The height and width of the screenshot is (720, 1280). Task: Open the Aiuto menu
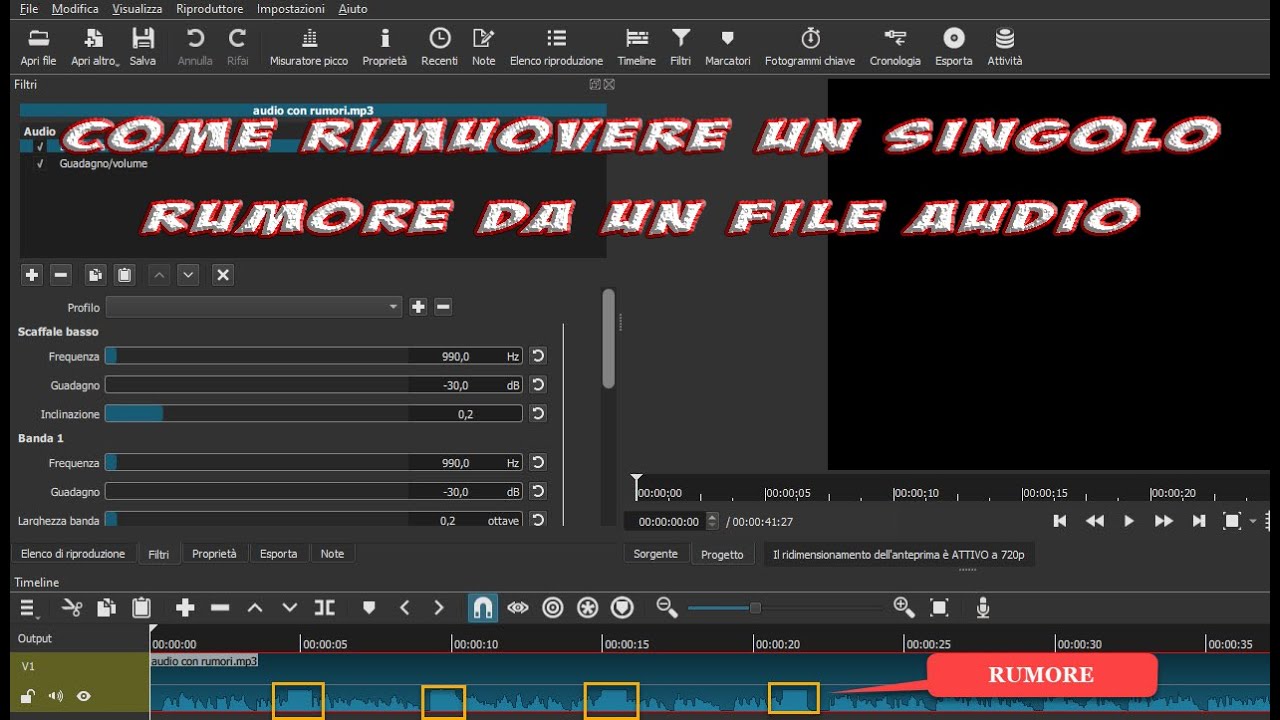(352, 9)
